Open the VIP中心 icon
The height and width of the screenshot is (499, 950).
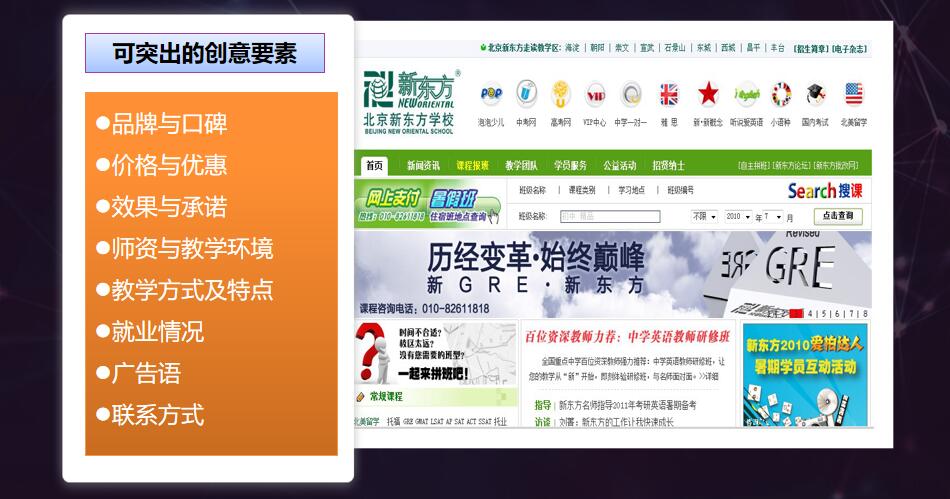coord(595,94)
